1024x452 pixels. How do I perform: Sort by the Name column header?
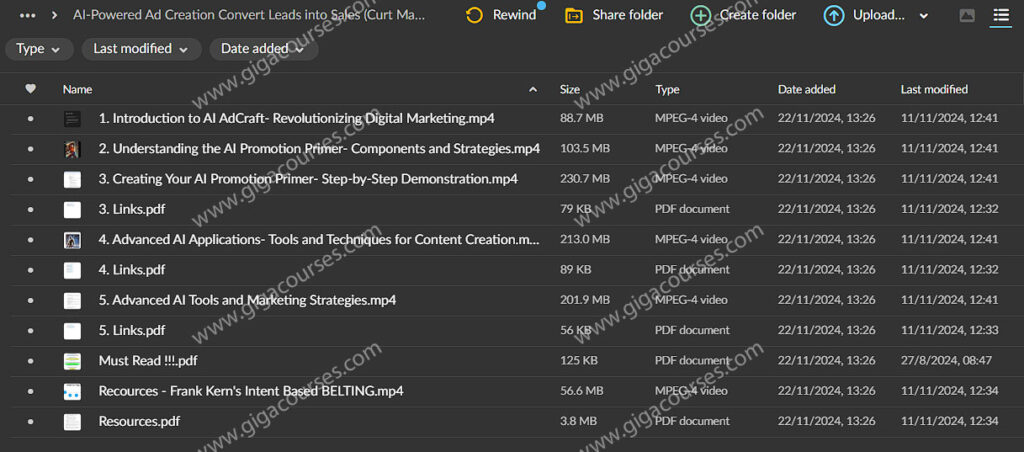coord(77,89)
